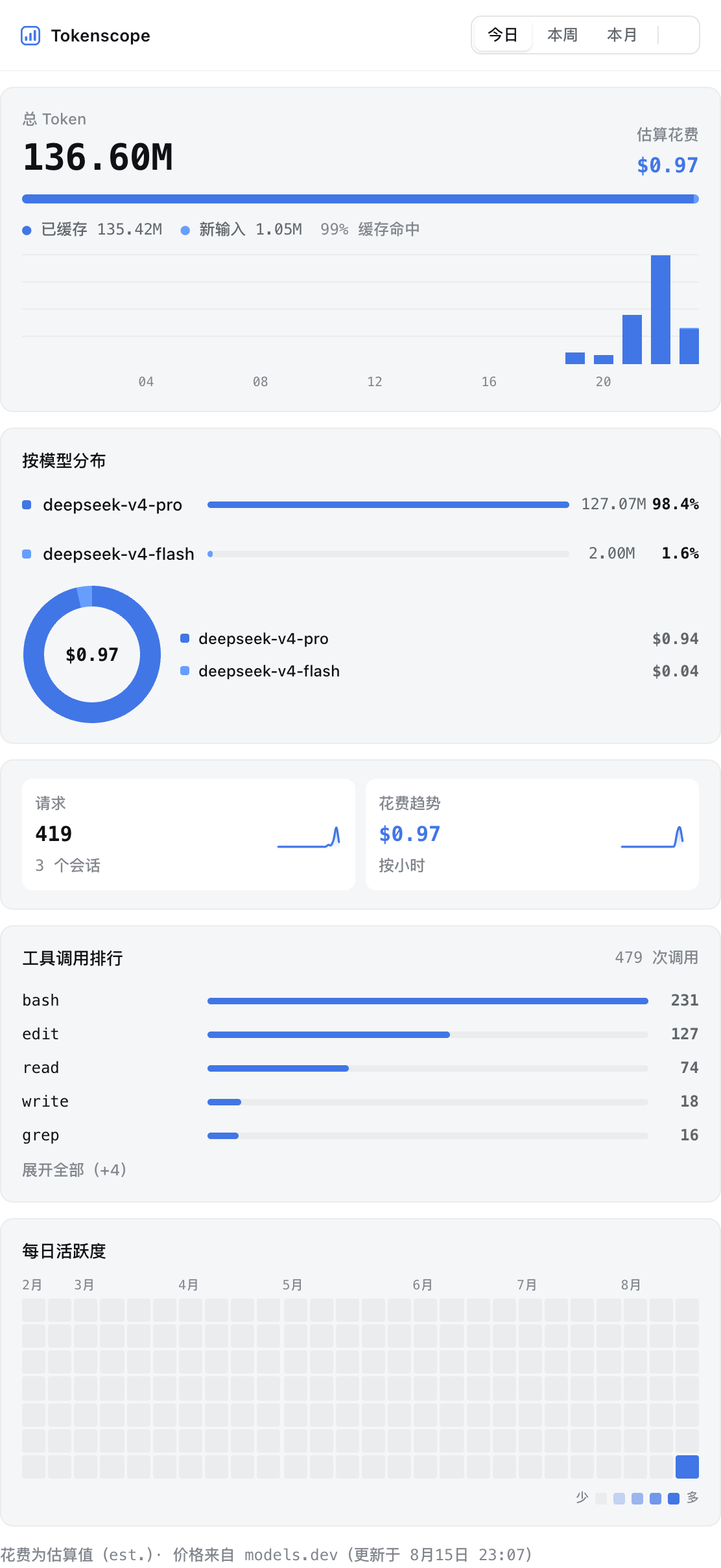Open the 花费趋势 card
The height and width of the screenshot is (1568, 721).
tap(532, 835)
